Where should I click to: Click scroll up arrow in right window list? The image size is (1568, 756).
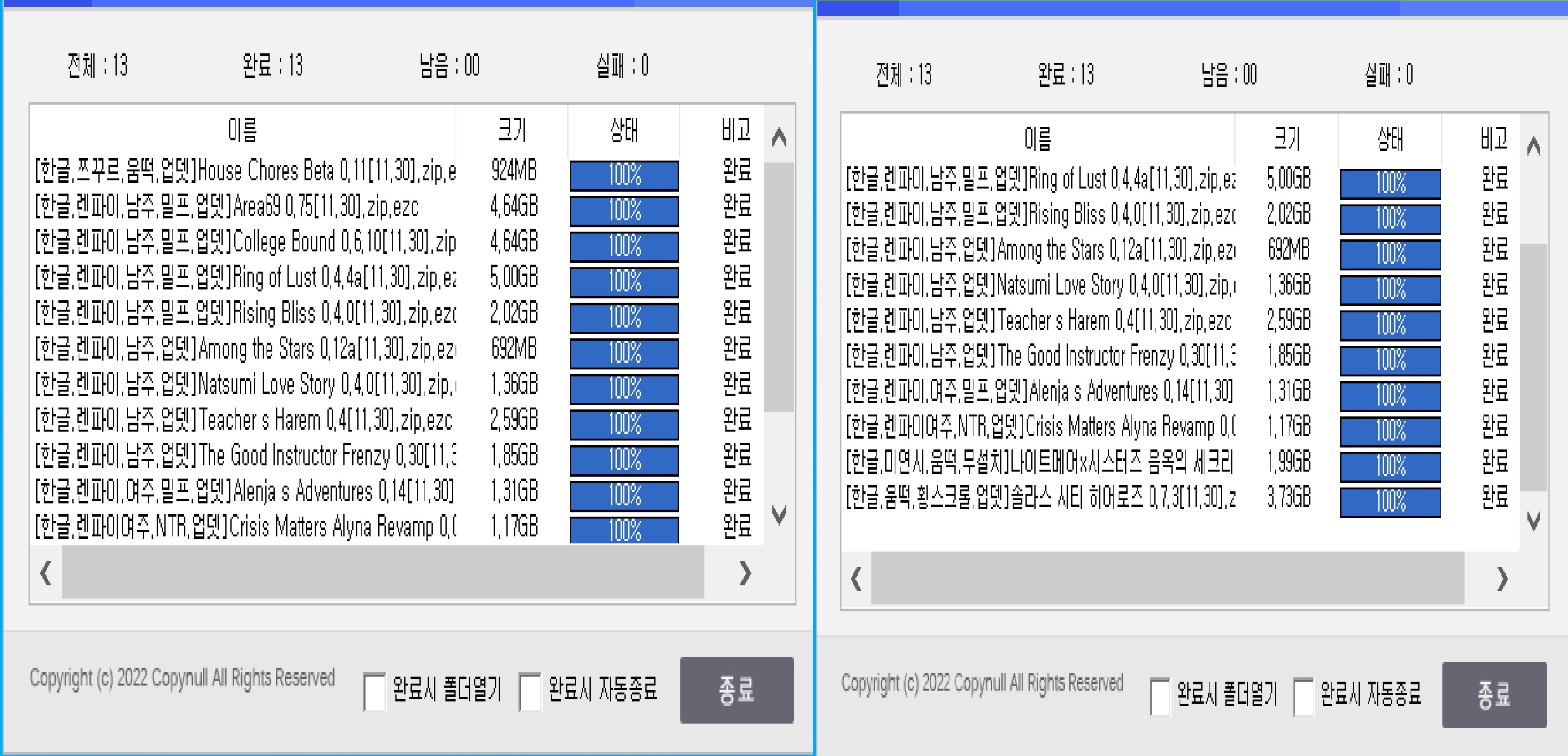click(x=1534, y=147)
